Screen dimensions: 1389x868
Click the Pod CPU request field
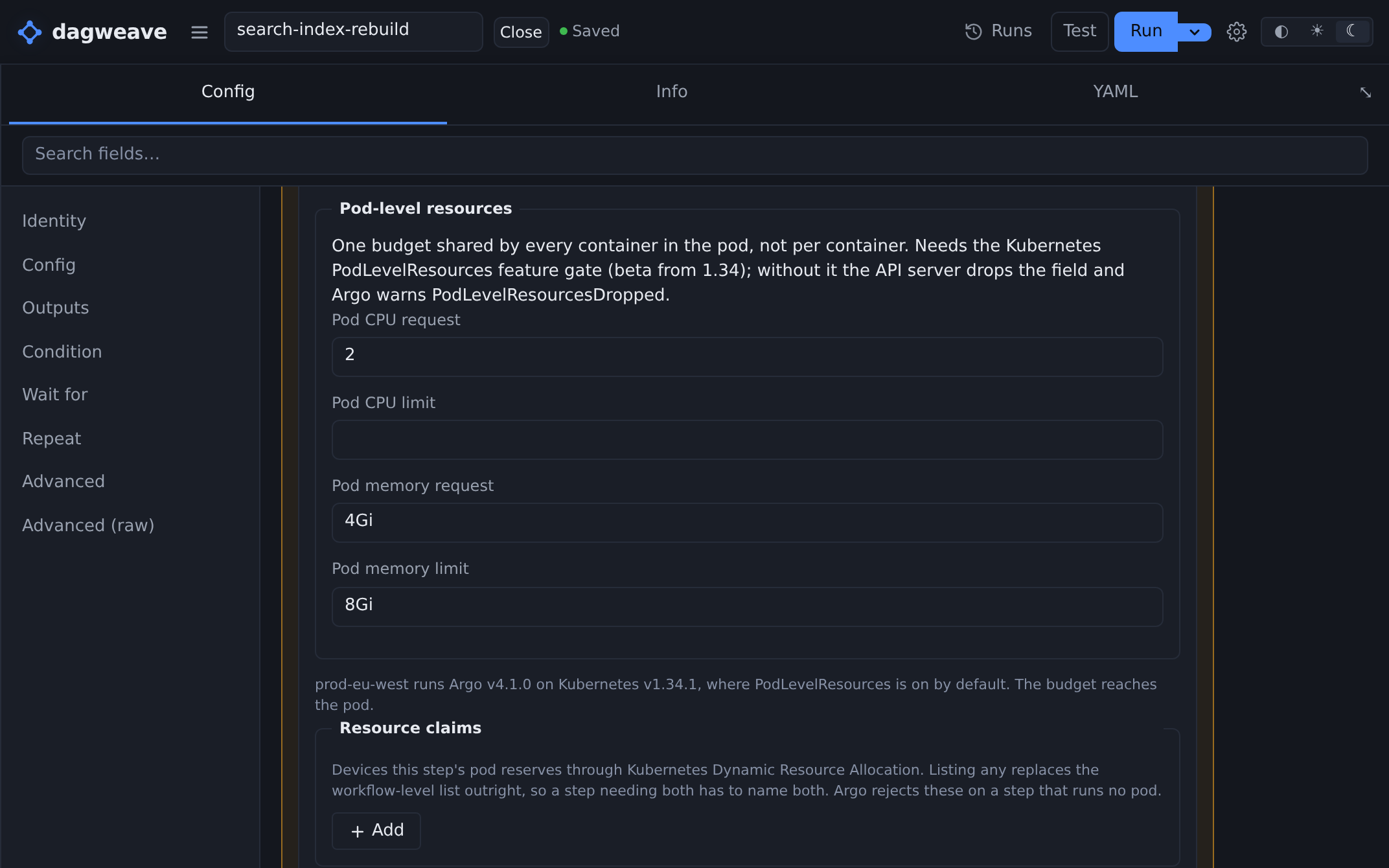[748, 357]
